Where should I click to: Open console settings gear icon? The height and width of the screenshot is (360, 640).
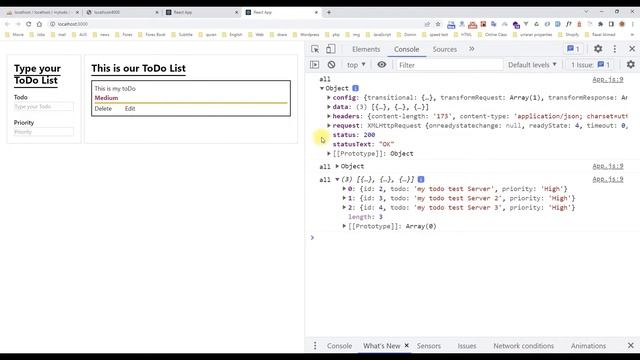(631, 64)
